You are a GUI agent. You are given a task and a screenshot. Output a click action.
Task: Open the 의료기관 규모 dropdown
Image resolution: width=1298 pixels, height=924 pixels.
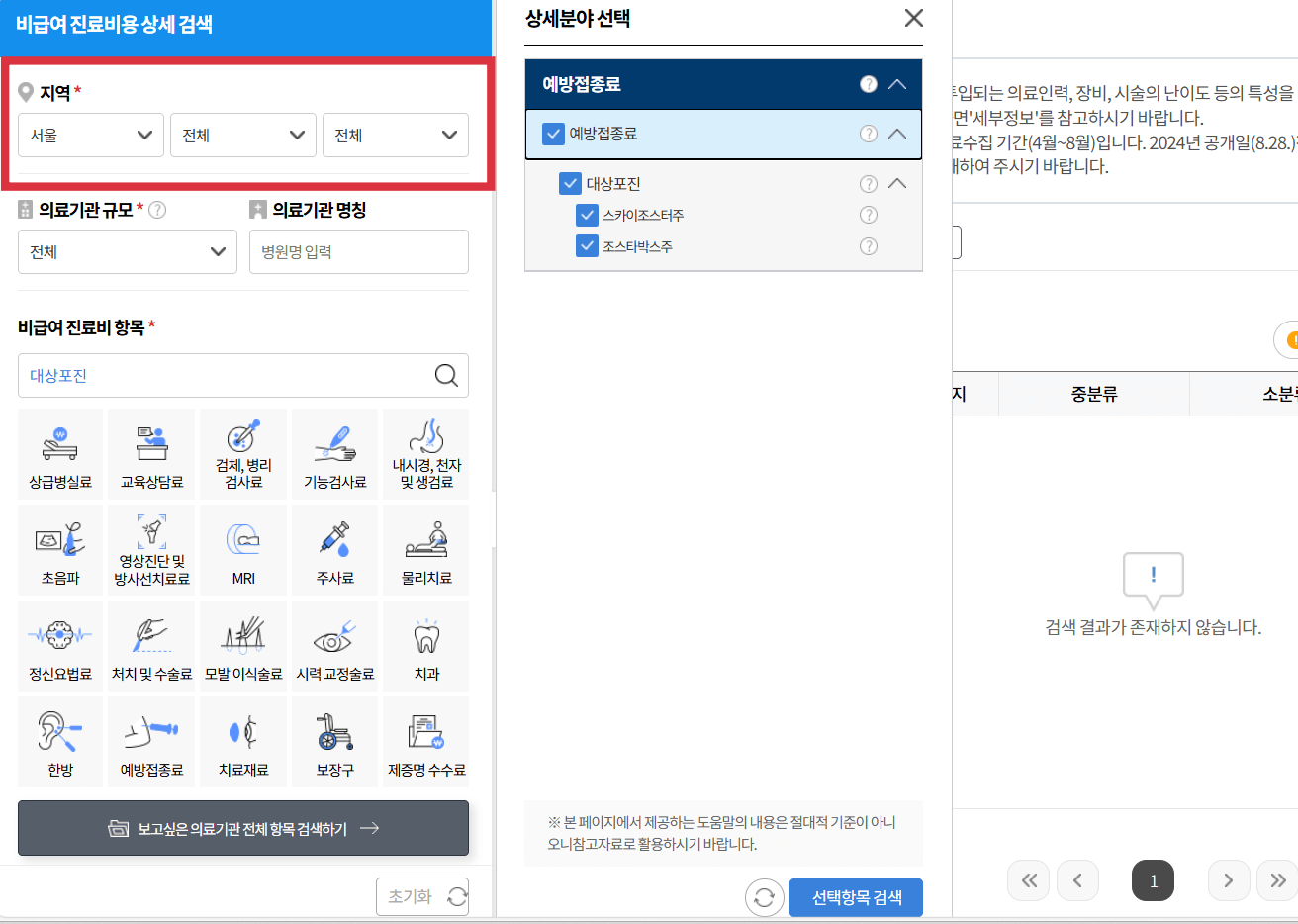pyautogui.click(x=127, y=251)
